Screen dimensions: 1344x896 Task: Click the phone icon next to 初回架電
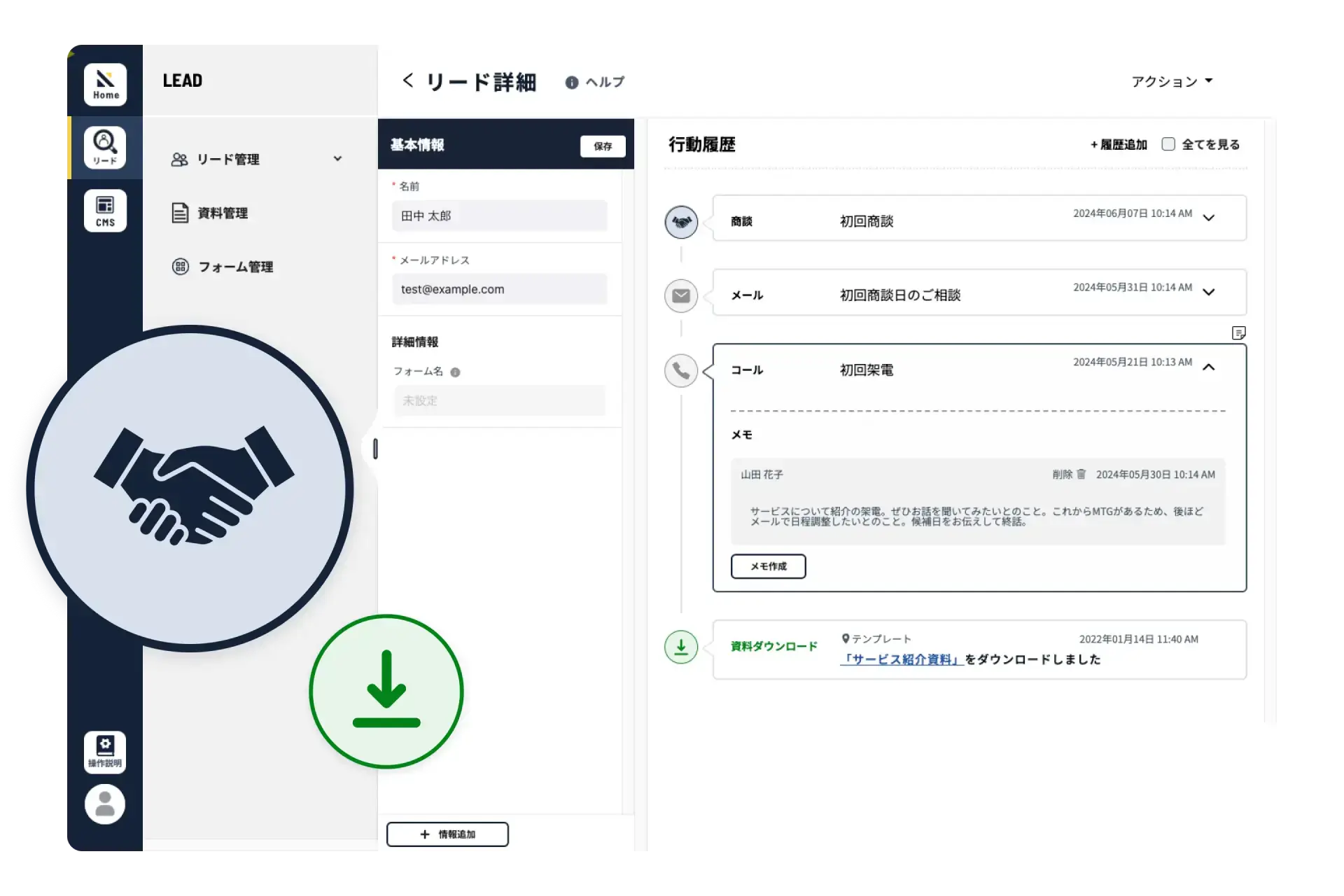(680, 370)
